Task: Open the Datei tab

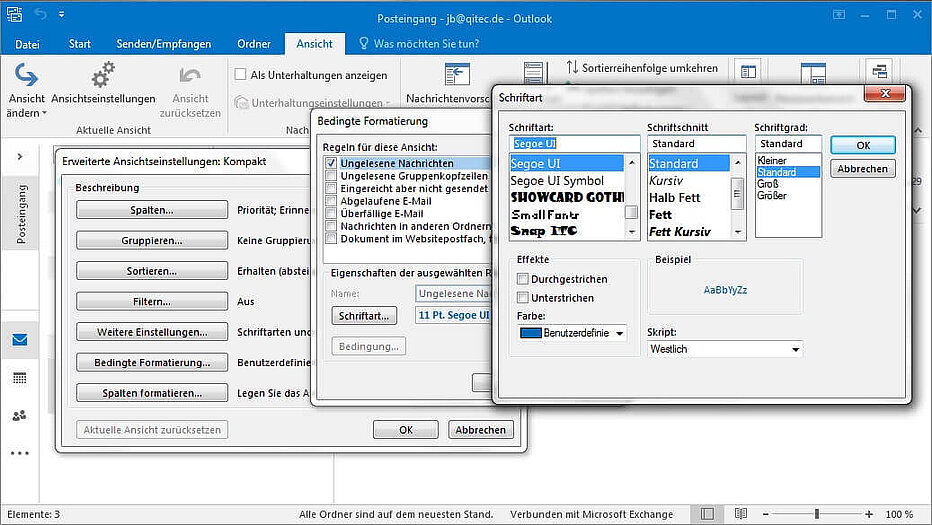Action: (x=27, y=44)
